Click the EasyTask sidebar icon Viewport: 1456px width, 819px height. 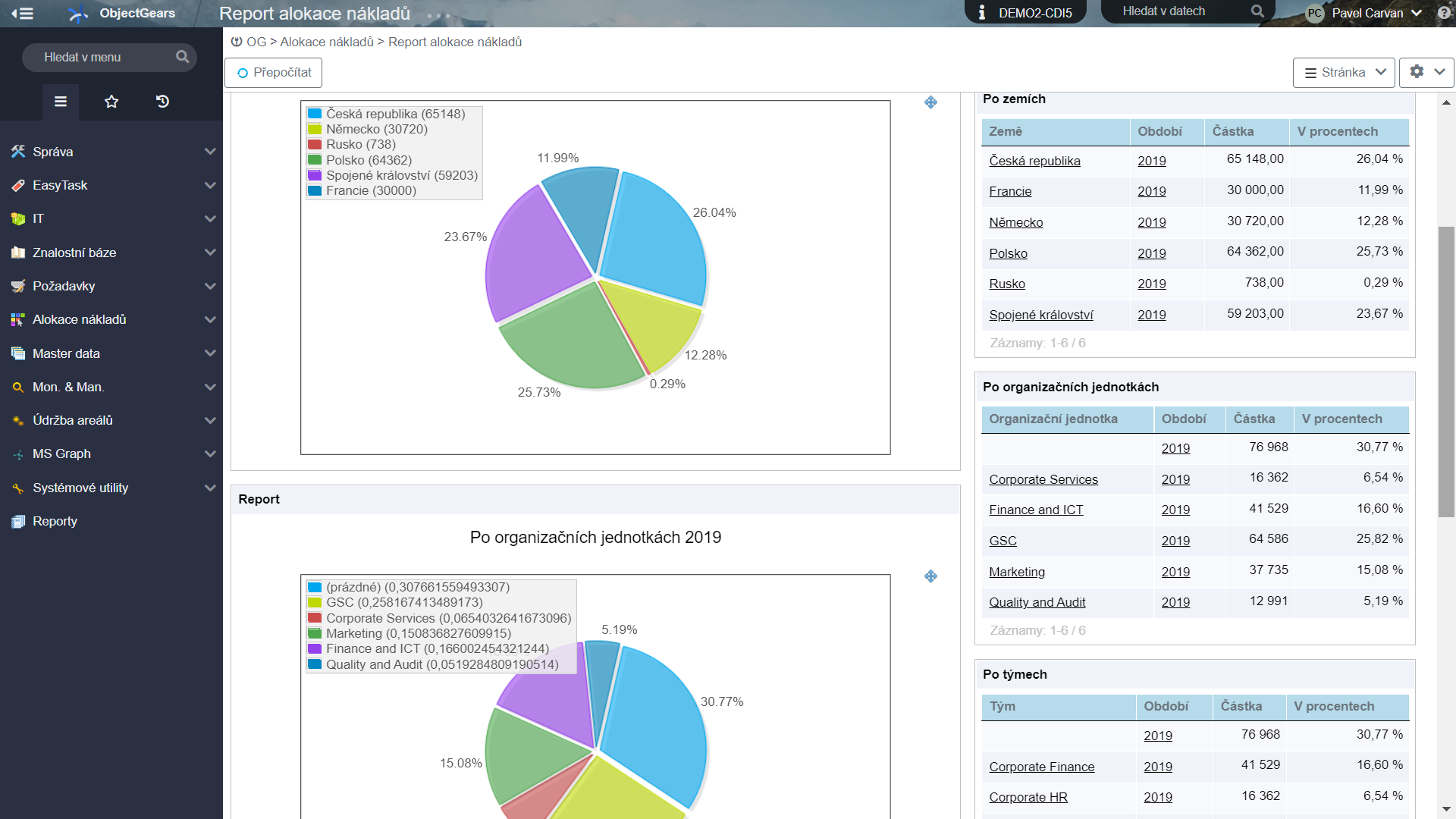pyautogui.click(x=18, y=185)
